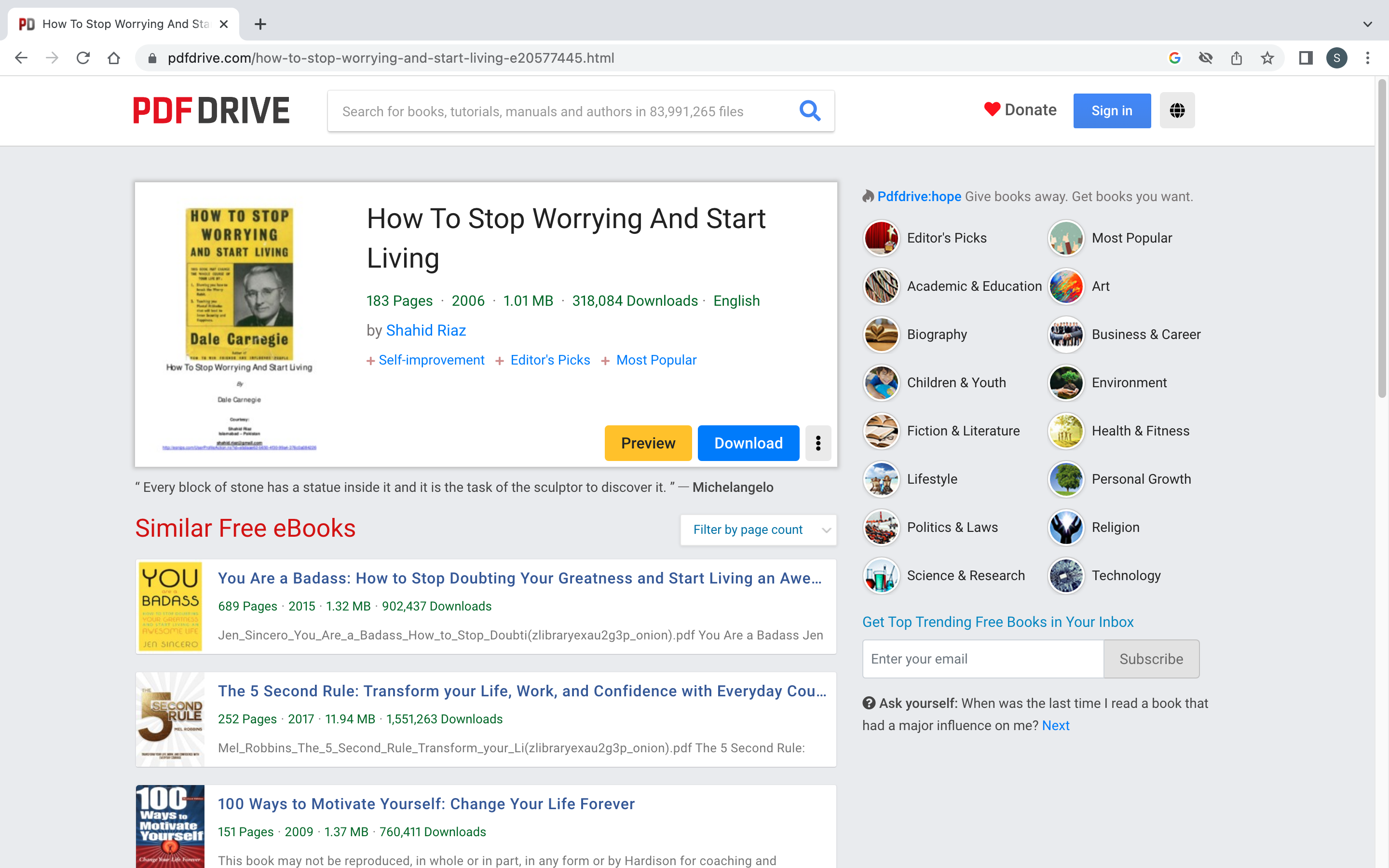Viewport: 1389px width, 868px height.
Task: Toggle the eye-slash tracking icon
Action: pyautogui.click(x=1205, y=58)
